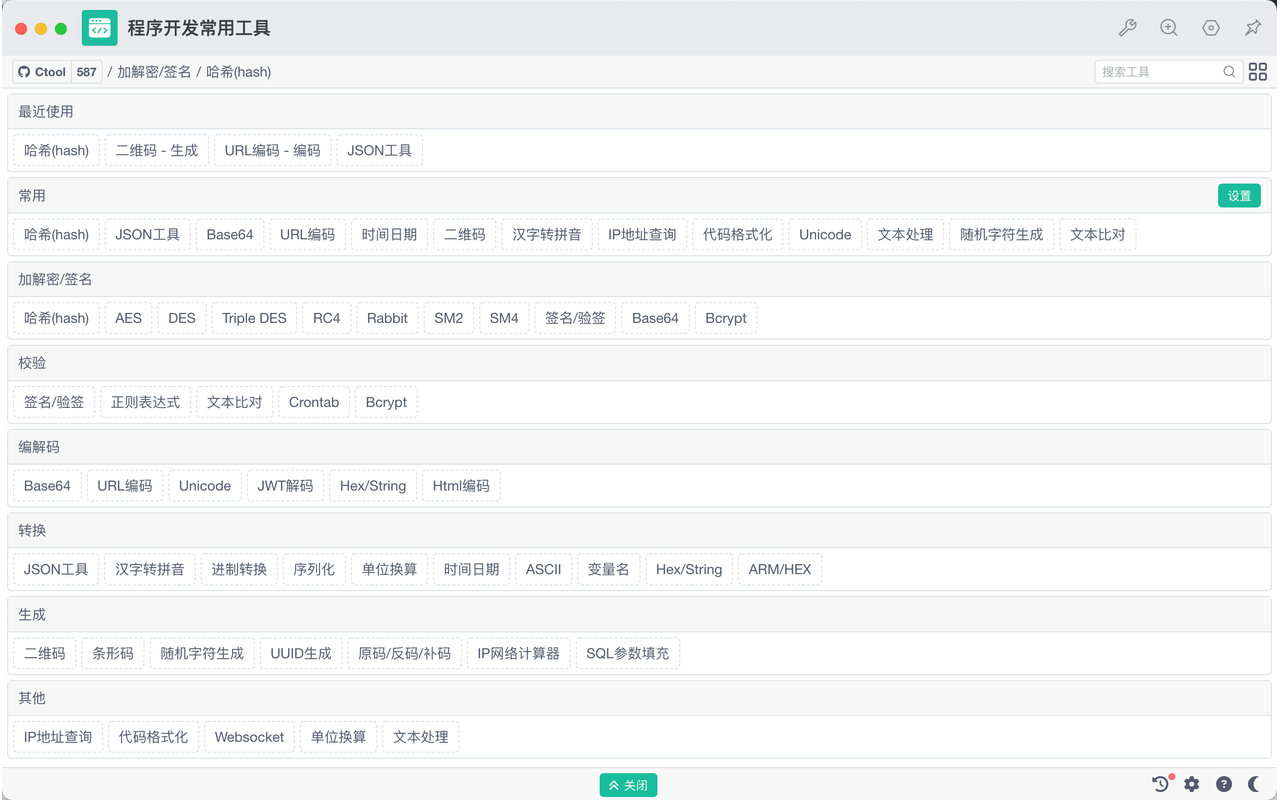Open settings with the gear icon at bottom
The image size is (1280, 800).
[x=1191, y=784]
